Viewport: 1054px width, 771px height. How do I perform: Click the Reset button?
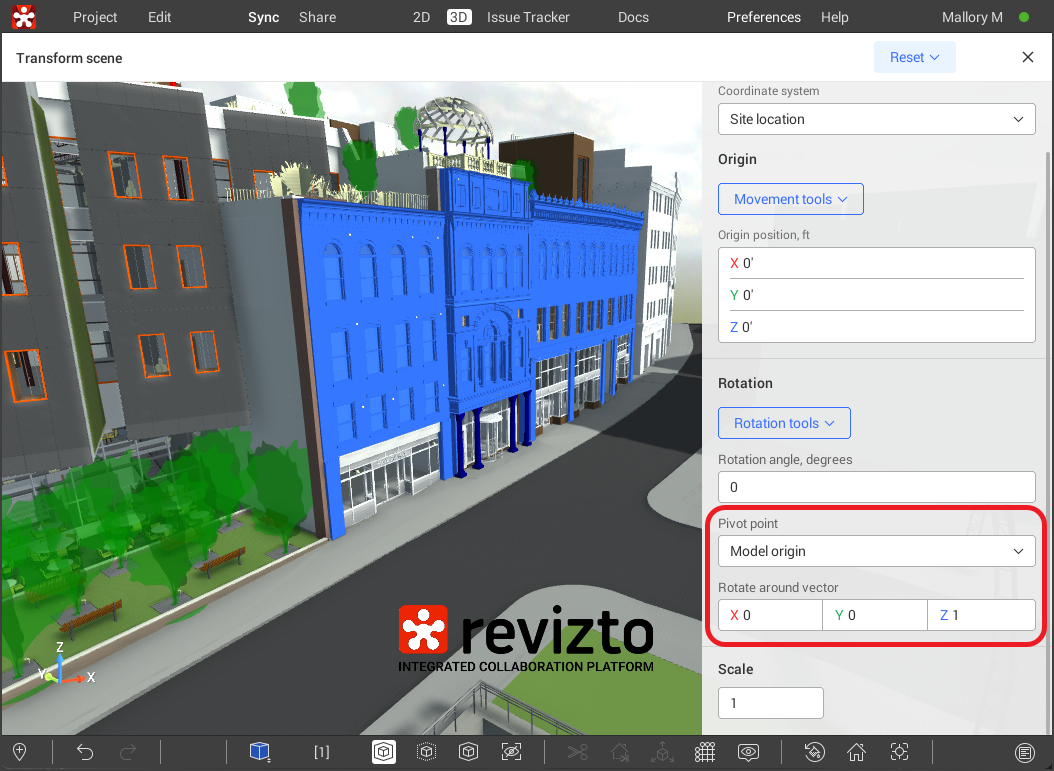pos(914,57)
